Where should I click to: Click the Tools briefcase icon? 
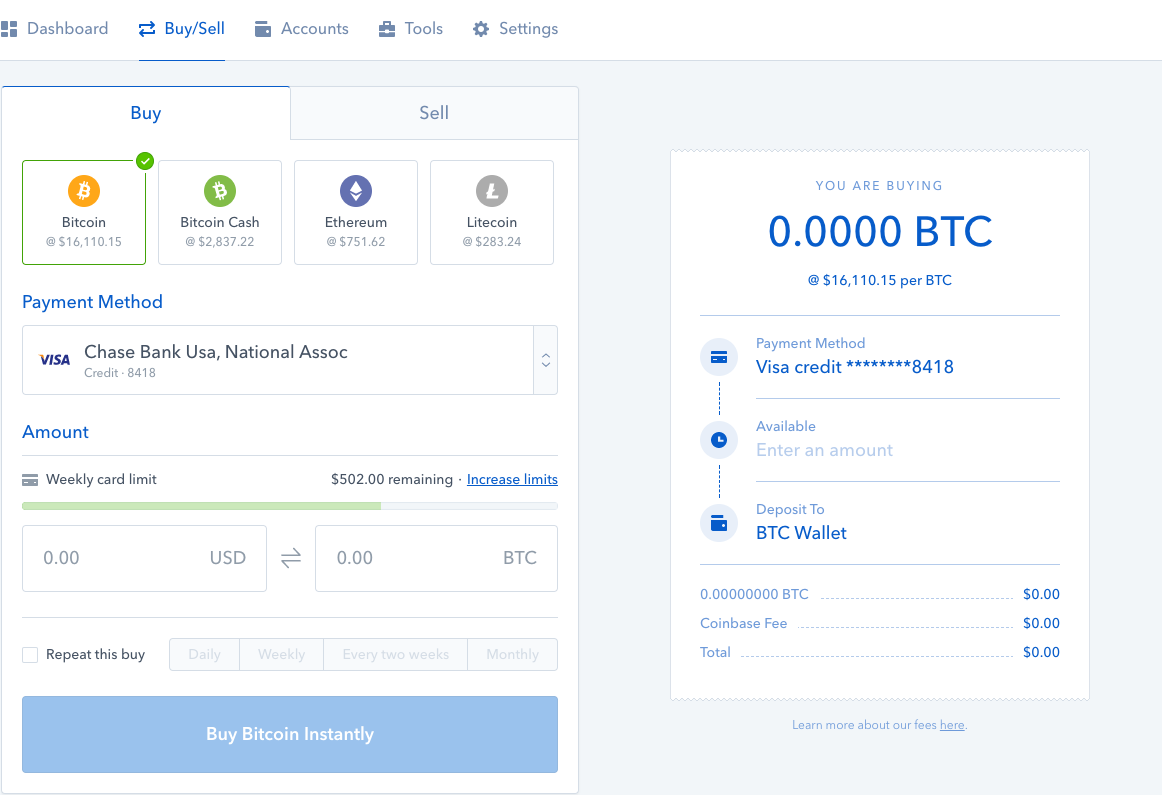click(x=387, y=29)
